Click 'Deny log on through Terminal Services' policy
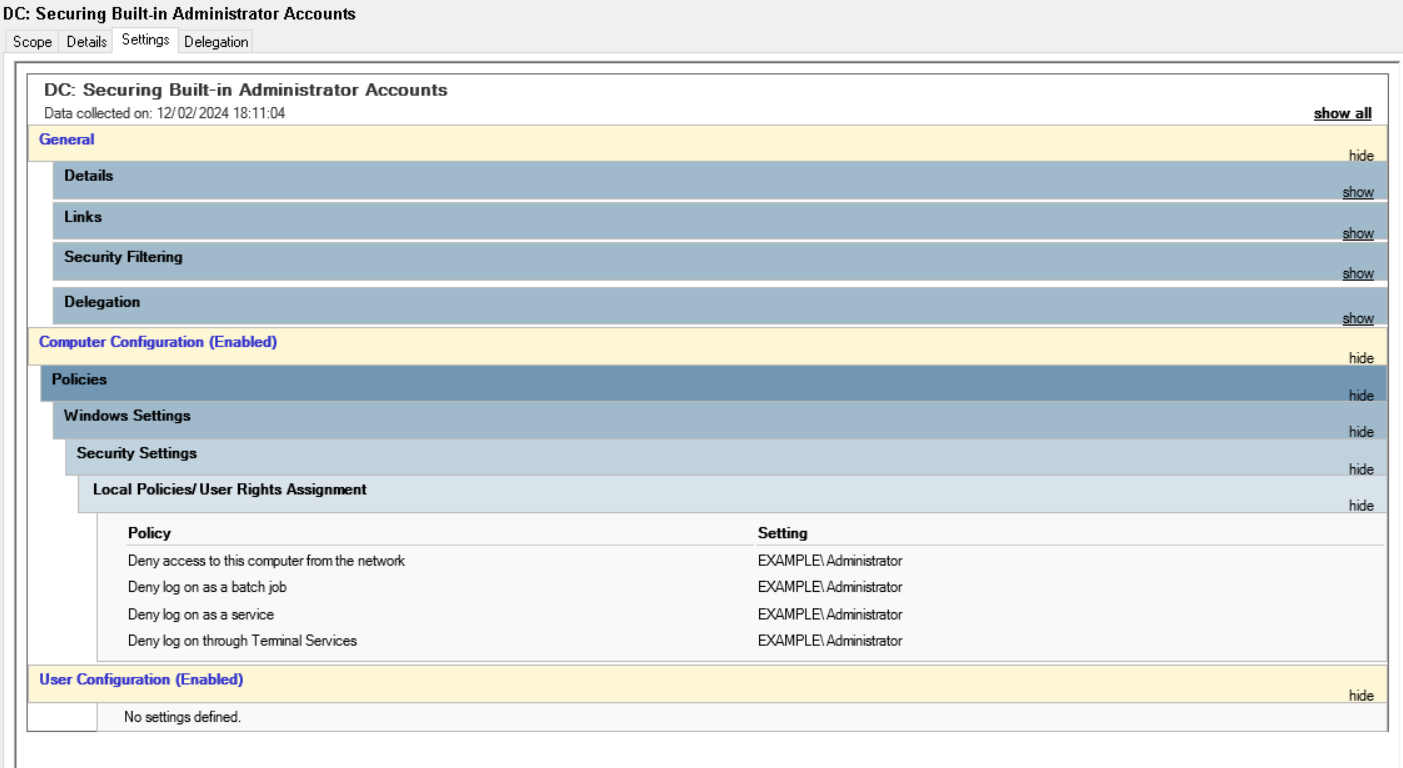 coord(242,641)
